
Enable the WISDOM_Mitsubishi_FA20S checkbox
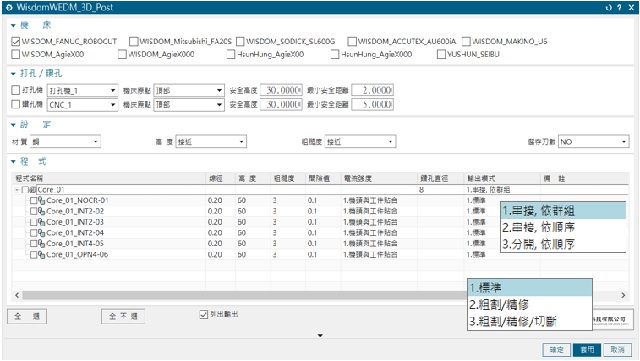(x=133, y=41)
